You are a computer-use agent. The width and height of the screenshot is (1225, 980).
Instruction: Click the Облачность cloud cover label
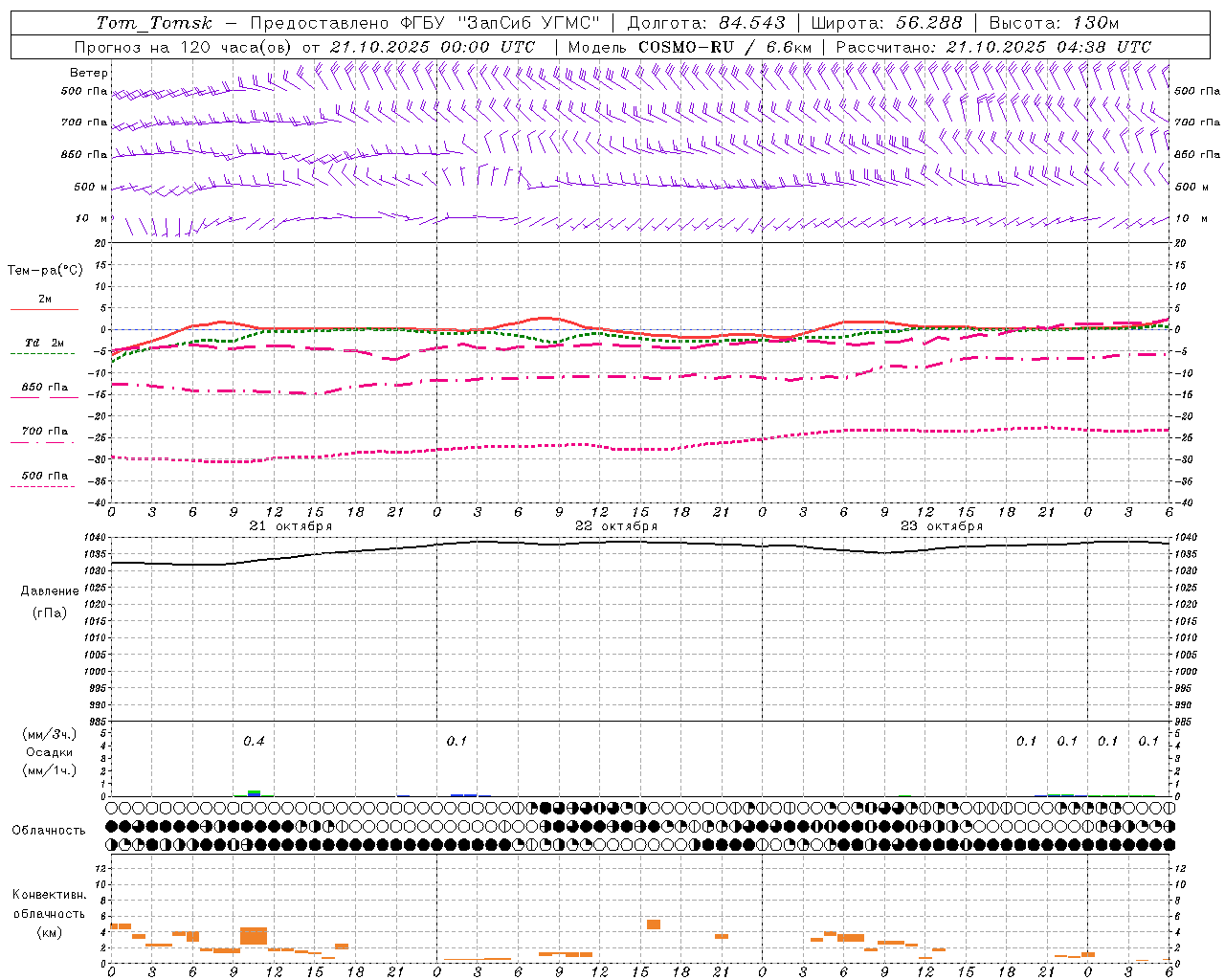[x=49, y=830]
